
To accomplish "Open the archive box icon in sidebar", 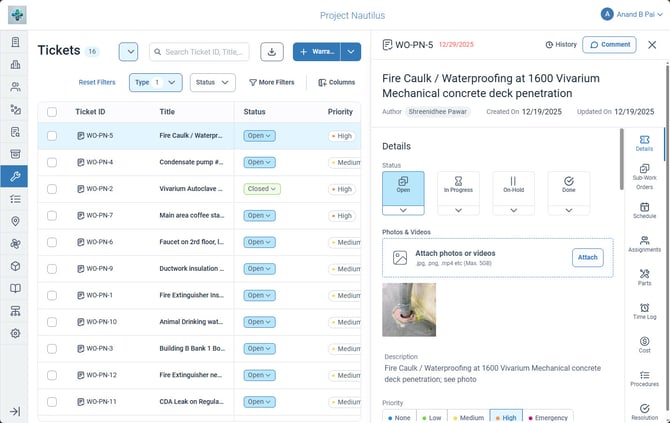I will tap(15, 154).
